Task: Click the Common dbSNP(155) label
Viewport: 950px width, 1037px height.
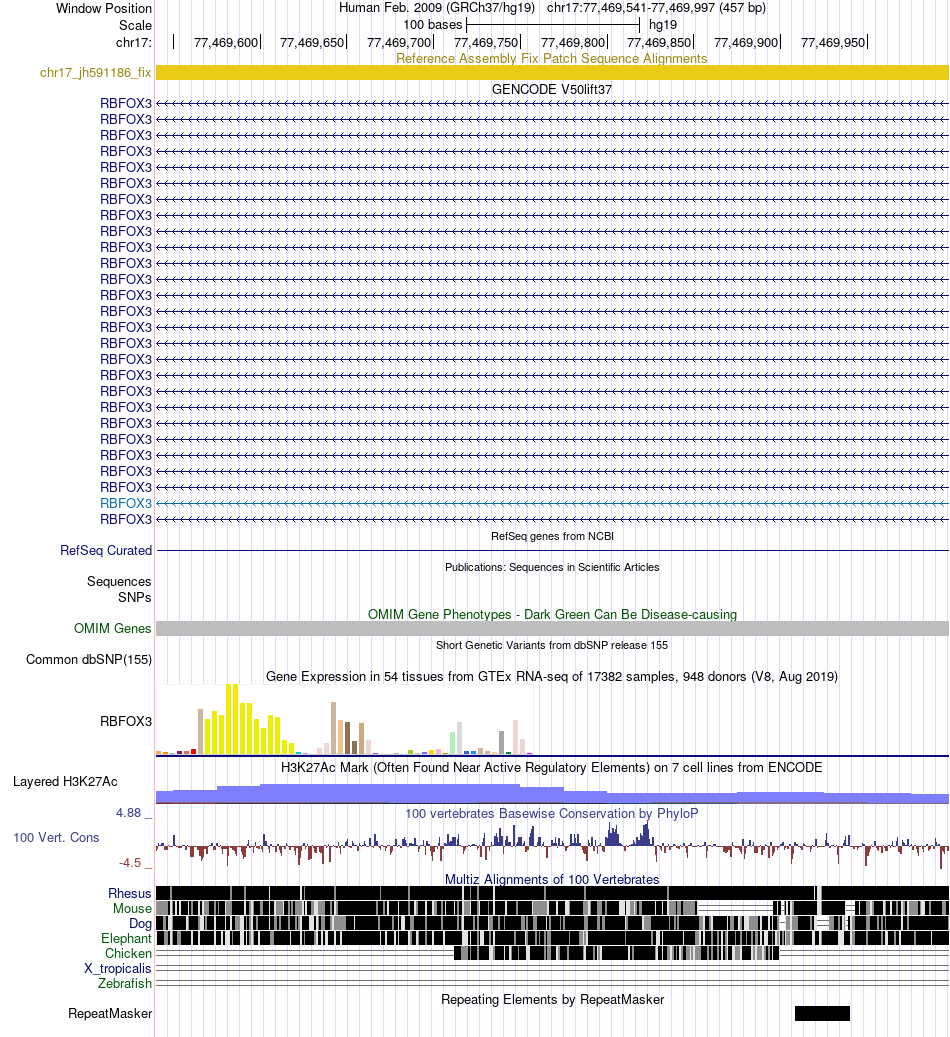Action: click(89, 659)
